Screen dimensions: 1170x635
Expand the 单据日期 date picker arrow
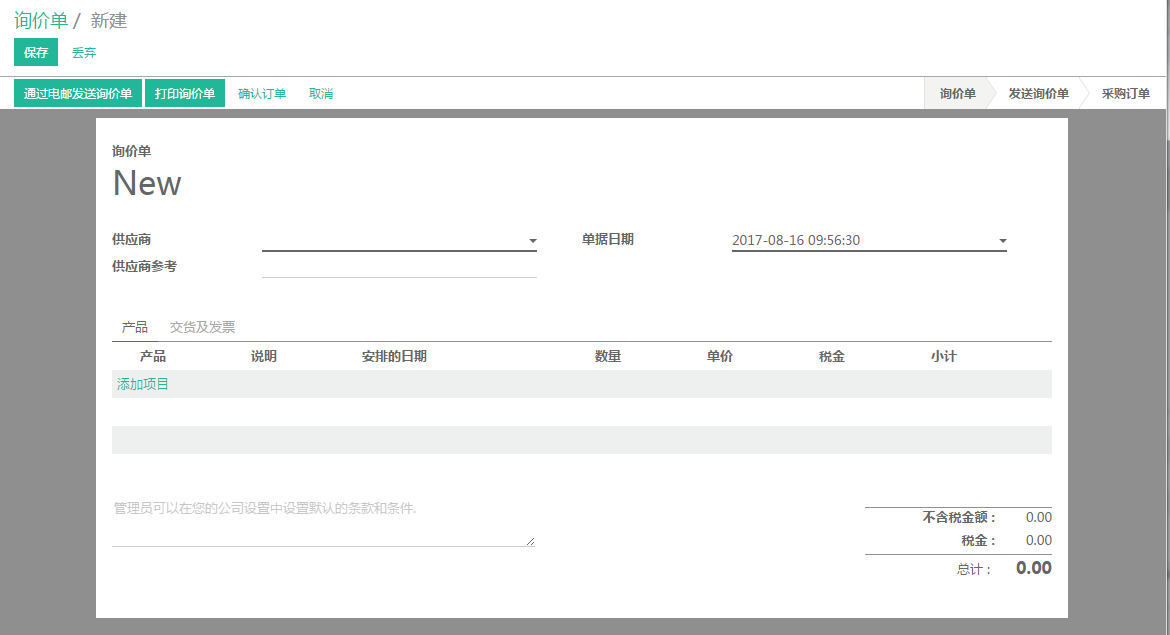(1002, 241)
